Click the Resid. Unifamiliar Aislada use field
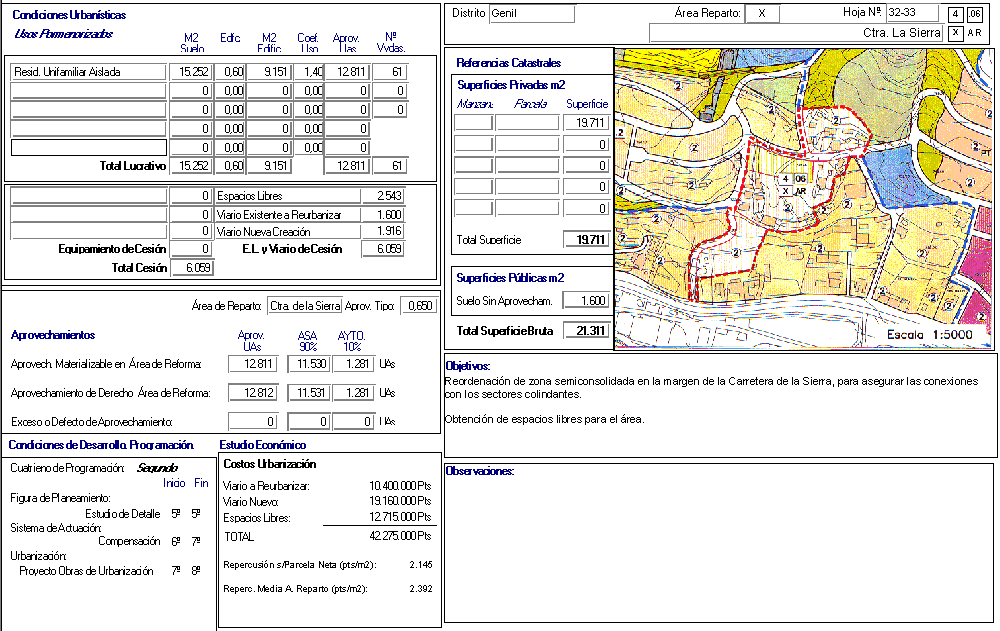This screenshot has height=631, width=1000. [x=88, y=72]
